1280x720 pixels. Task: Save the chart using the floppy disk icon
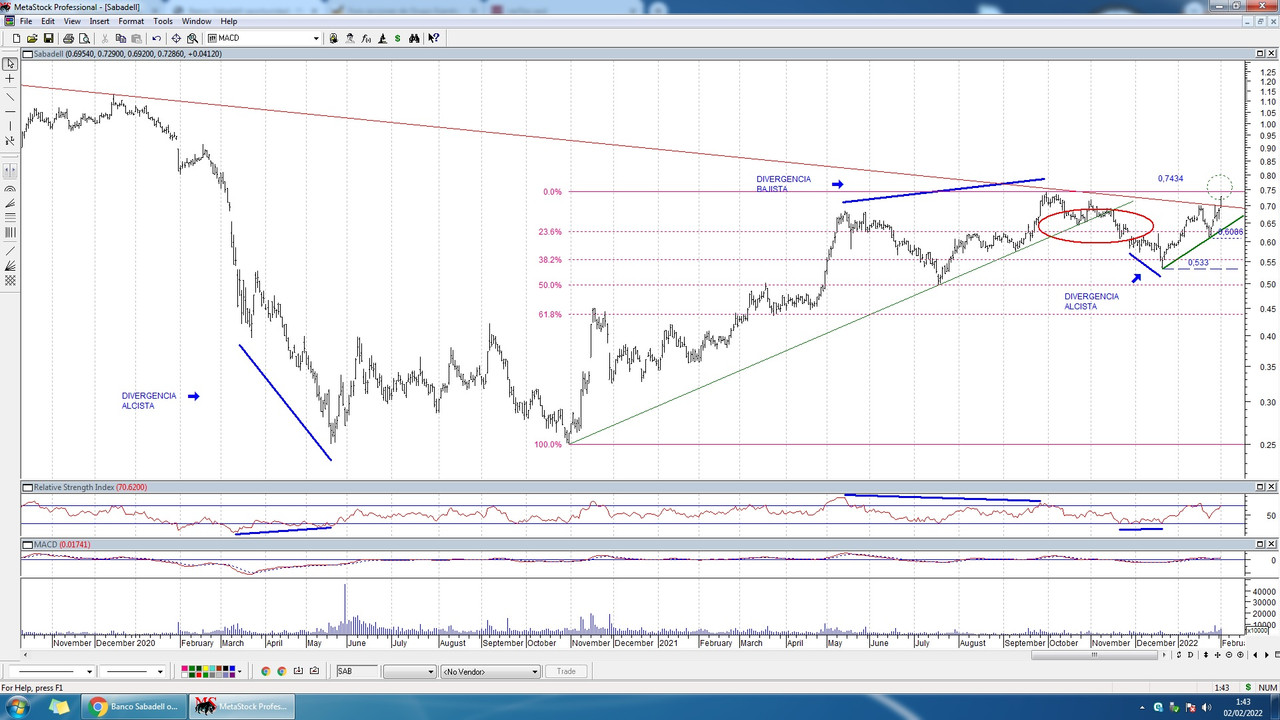point(48,38)
